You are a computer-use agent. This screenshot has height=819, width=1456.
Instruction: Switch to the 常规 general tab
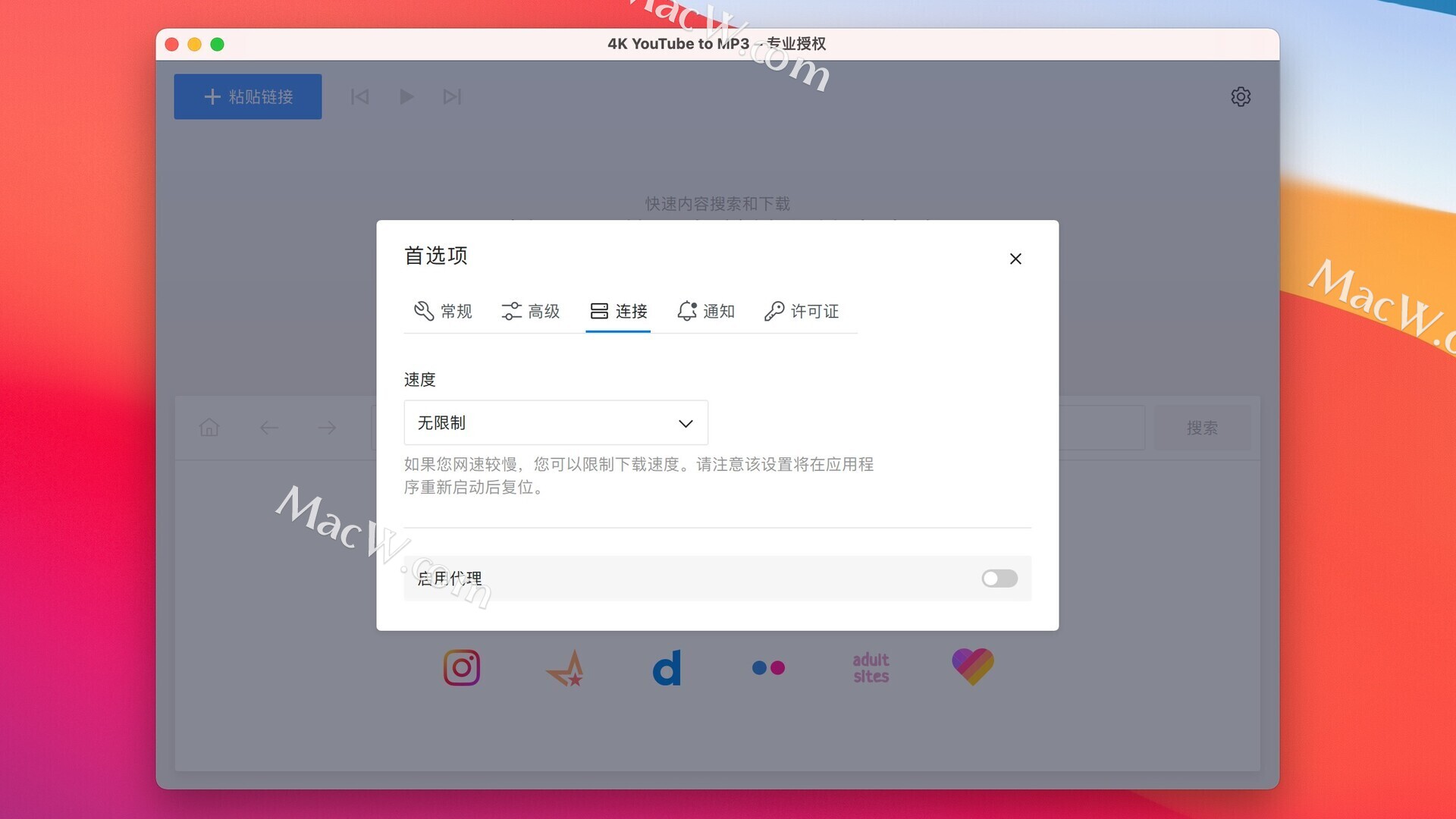(x=443, y=311)
